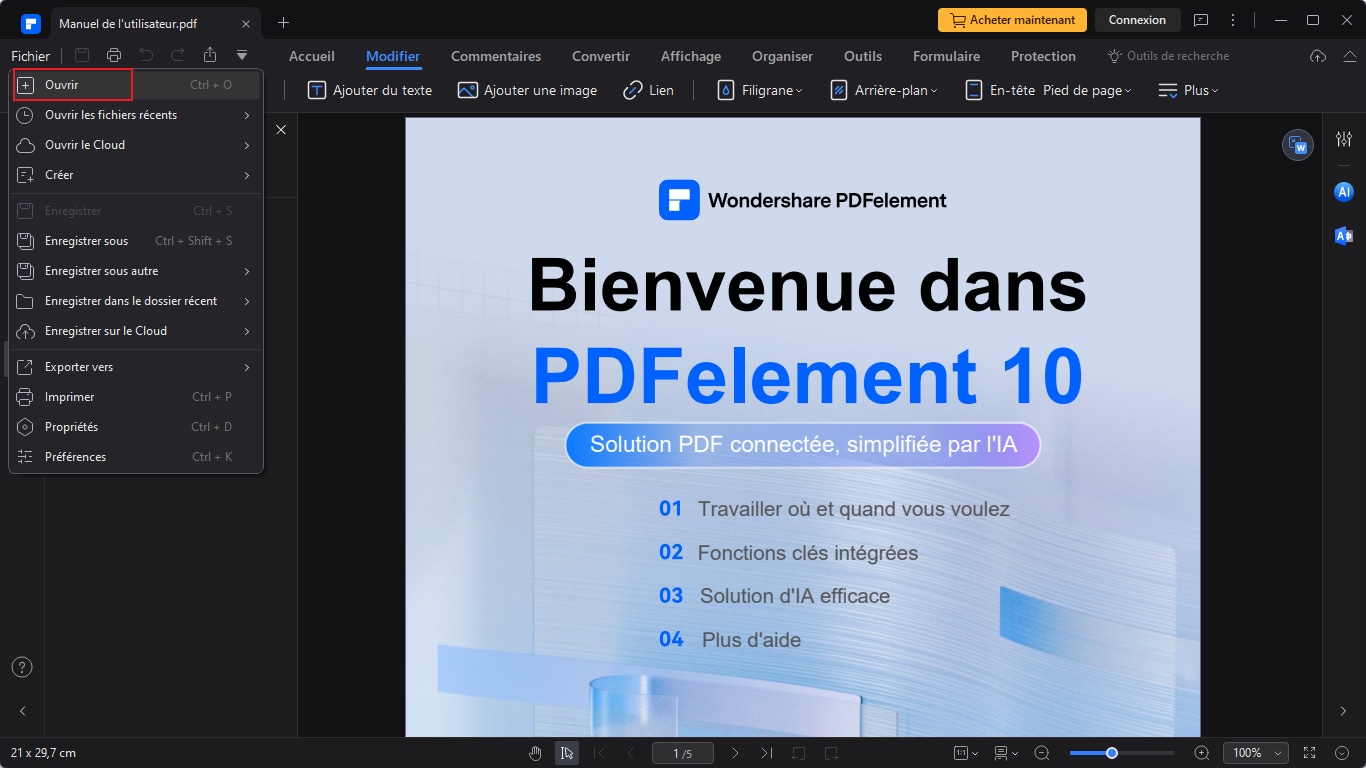Open the Arrière-plan dropdown

tap(884, 90)
